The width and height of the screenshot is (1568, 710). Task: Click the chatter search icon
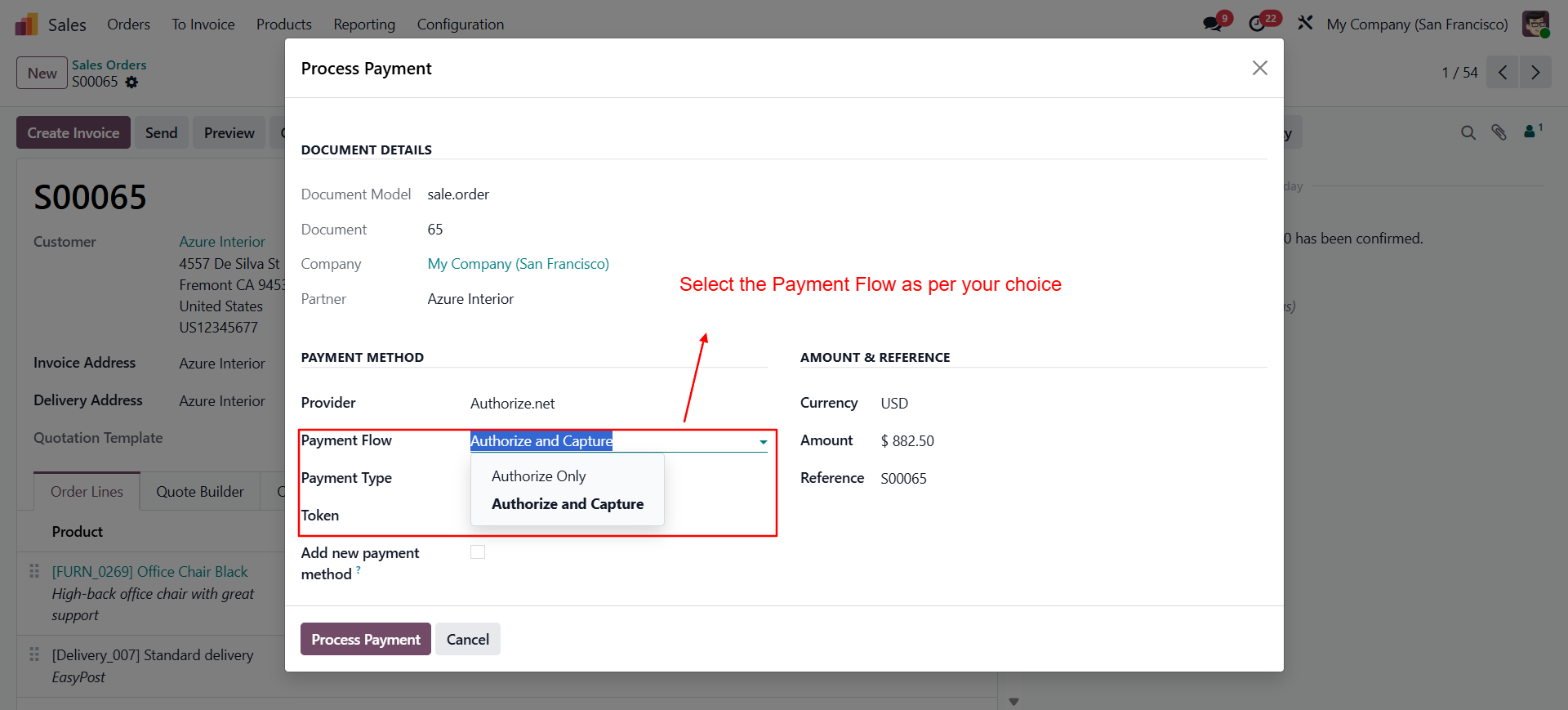(x=1468, y=132)
